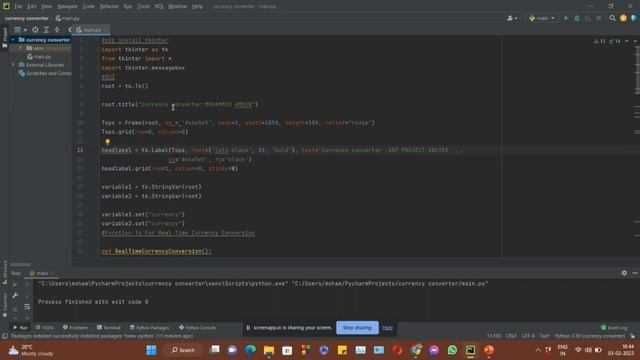Screen dimensions: 640x360
Task: Select main.py in the project tree
Action: pos(40,57)
